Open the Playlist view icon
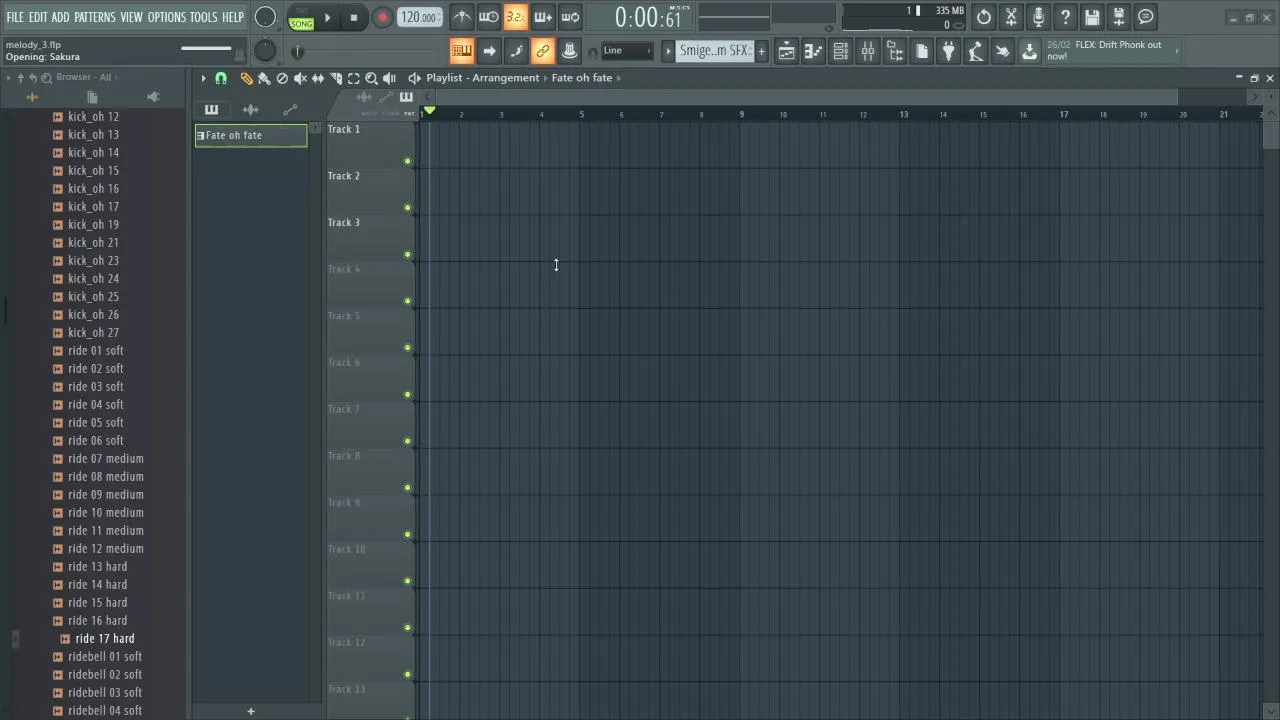 [787, 51]
